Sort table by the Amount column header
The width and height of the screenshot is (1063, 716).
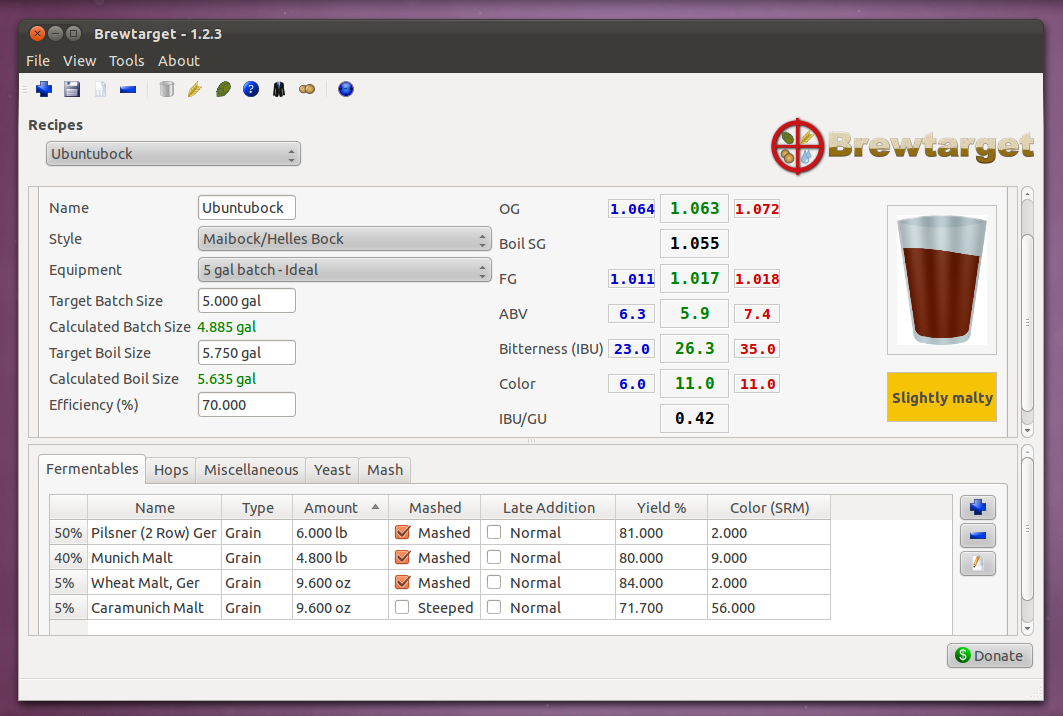tap(340, 508)
